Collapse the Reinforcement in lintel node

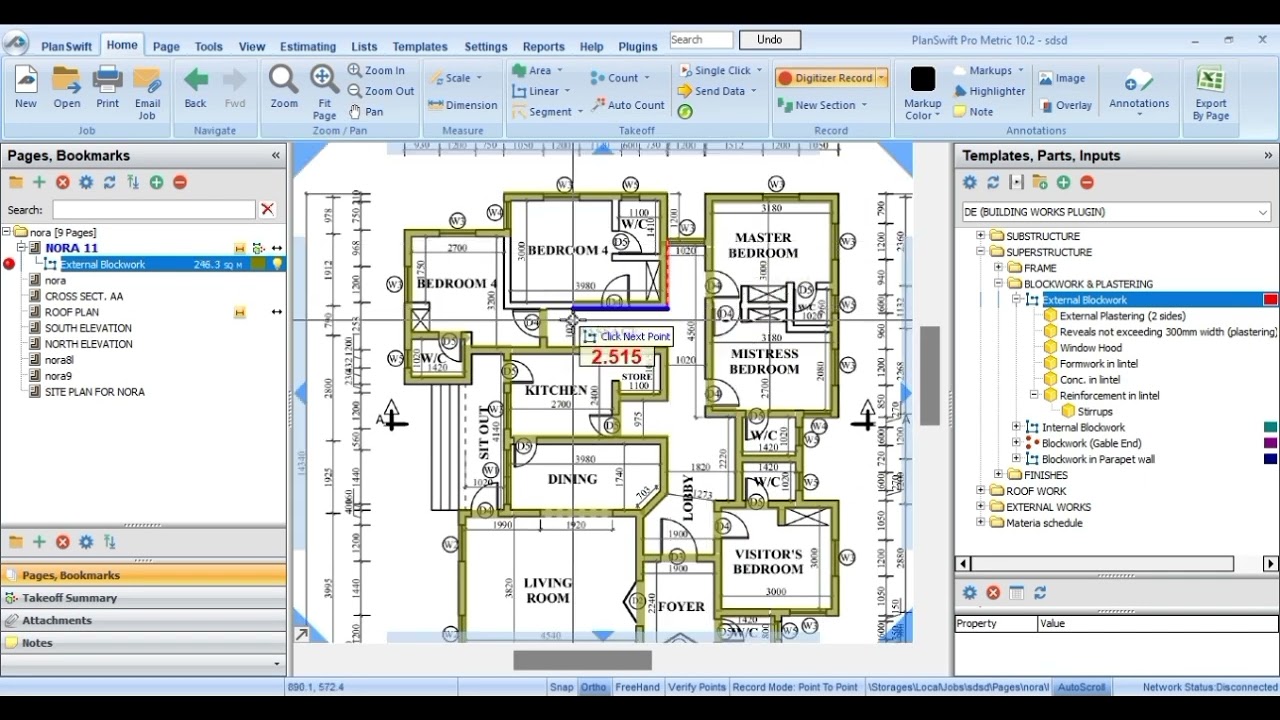click(x=1034, y=395)
